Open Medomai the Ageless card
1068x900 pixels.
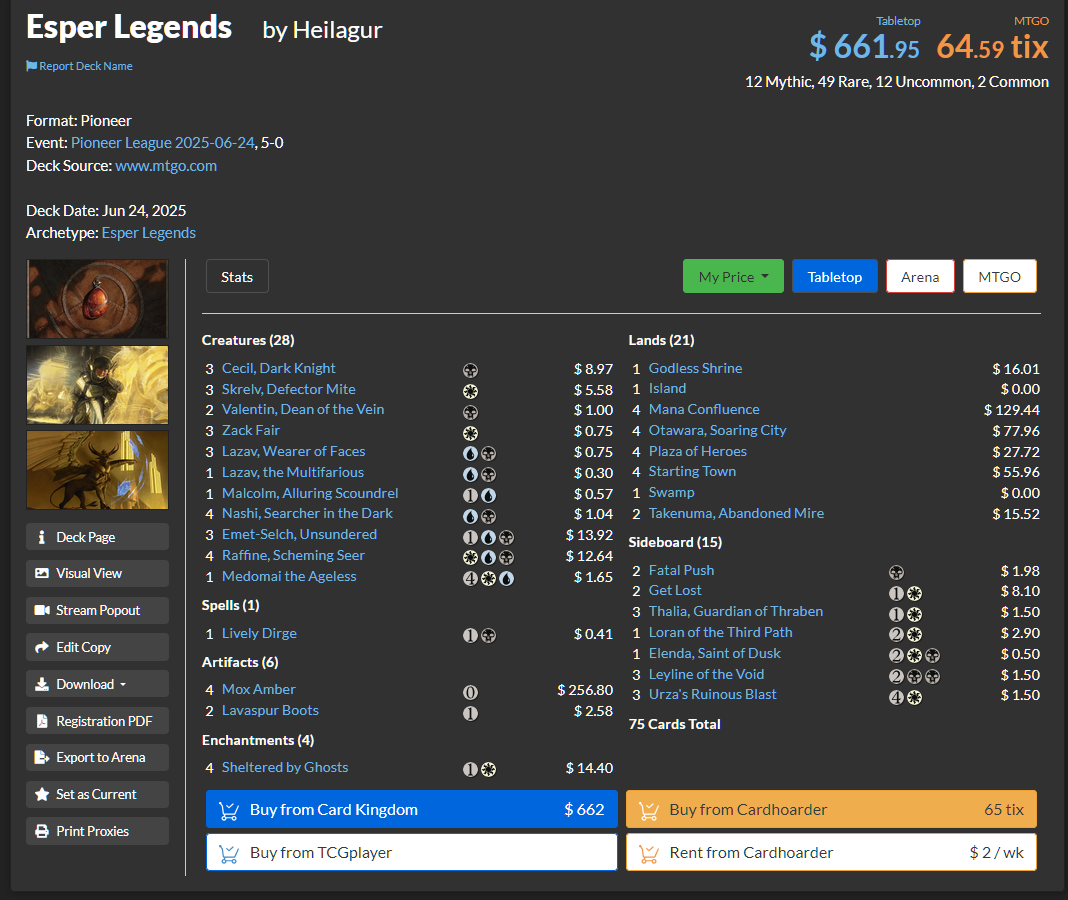(289, 576)
